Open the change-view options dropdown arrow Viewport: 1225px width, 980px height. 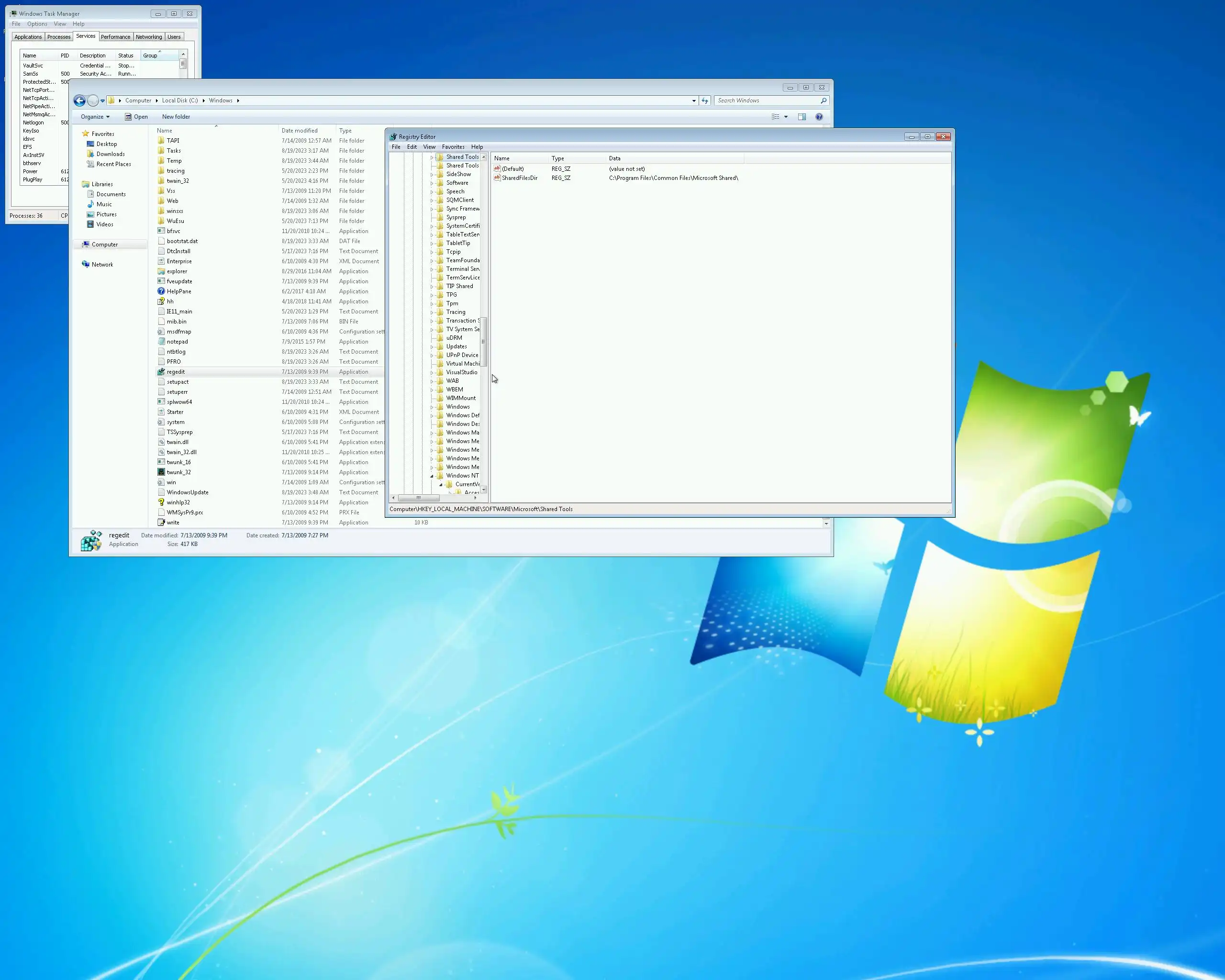(786, 117)
